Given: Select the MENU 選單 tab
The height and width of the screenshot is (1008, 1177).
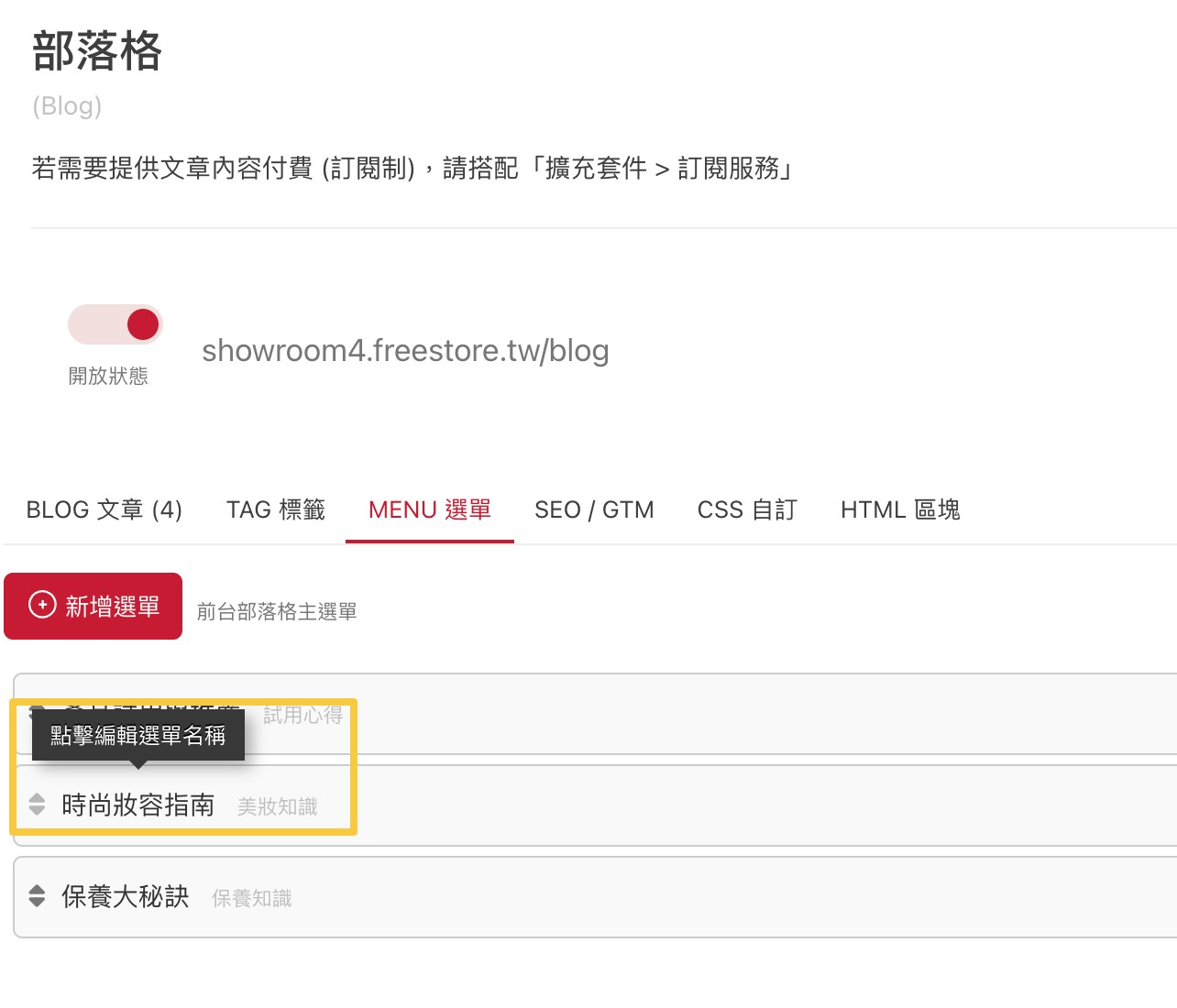Looking at the screenshot, I should (x=429, y=509).
